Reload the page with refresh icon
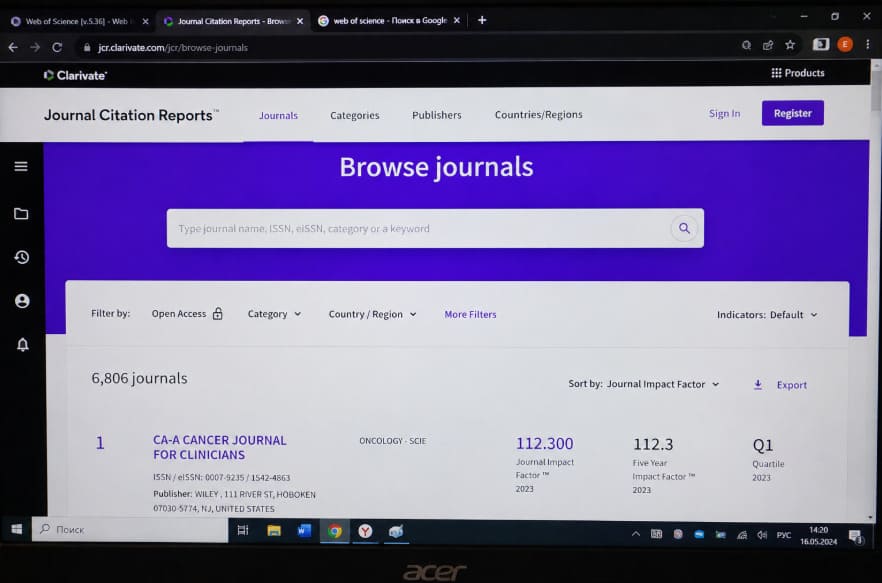 [57, 47]
